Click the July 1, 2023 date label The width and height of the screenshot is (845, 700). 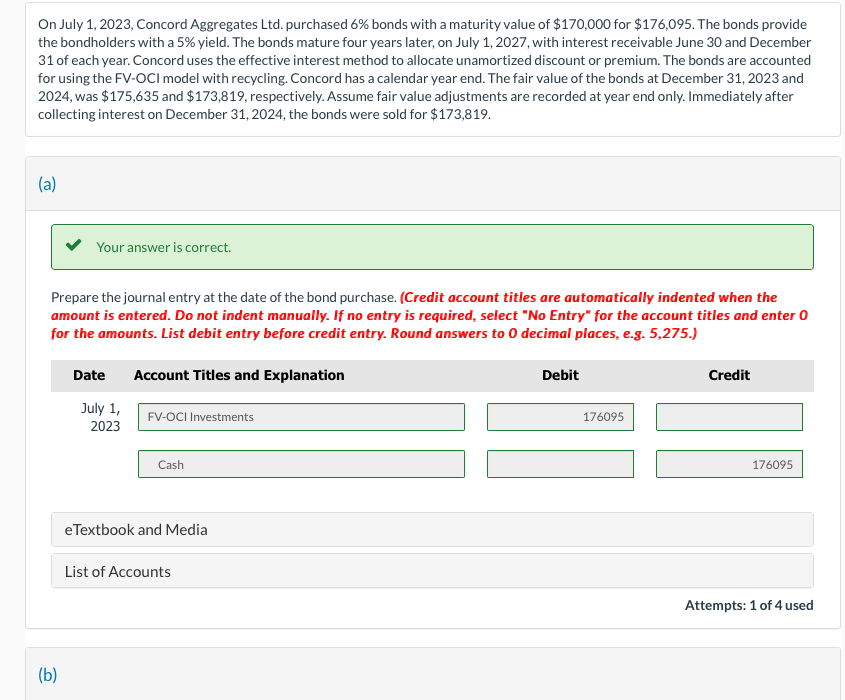tap(100, 416)
